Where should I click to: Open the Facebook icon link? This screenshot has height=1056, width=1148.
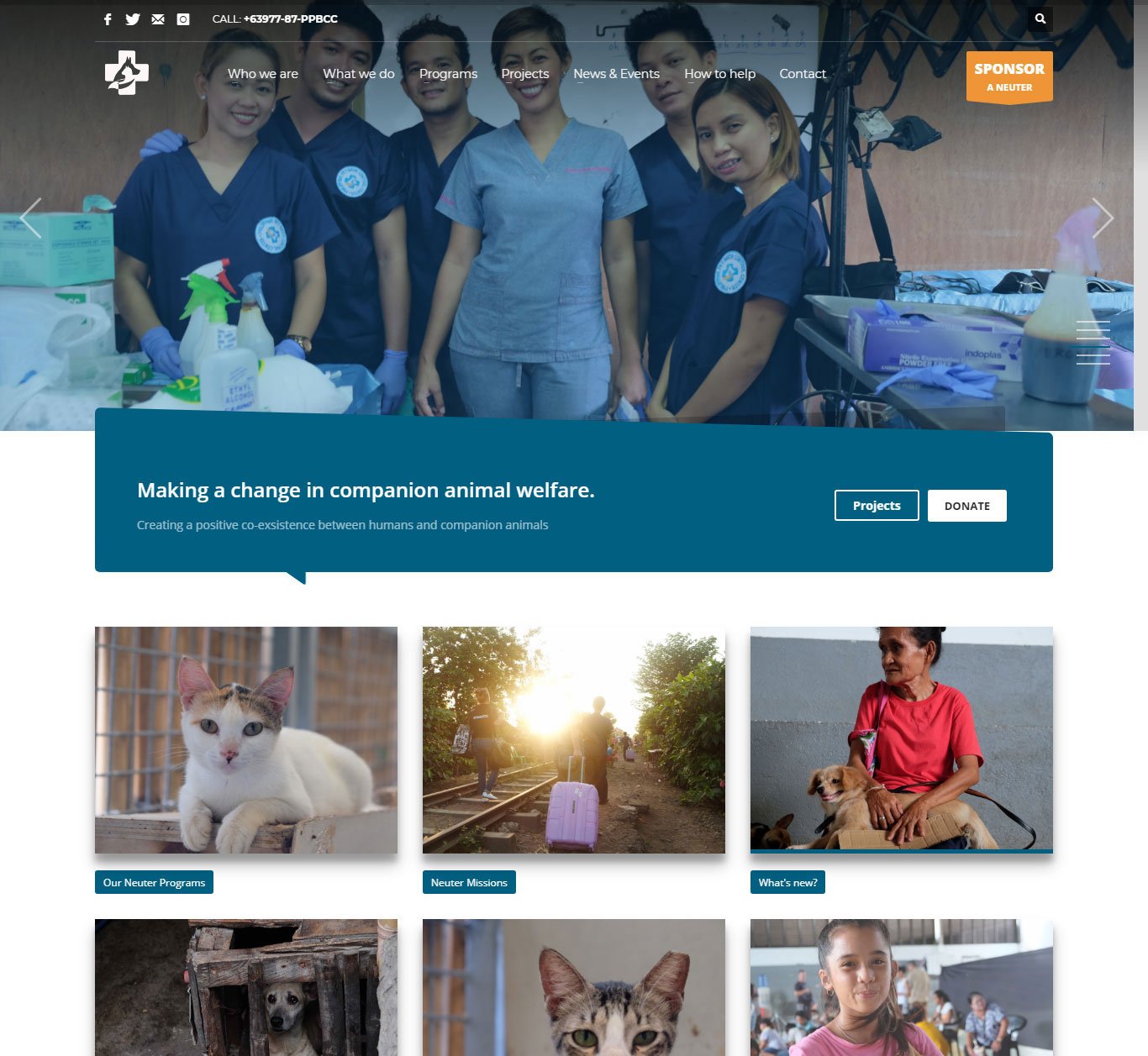click(108, 19)
